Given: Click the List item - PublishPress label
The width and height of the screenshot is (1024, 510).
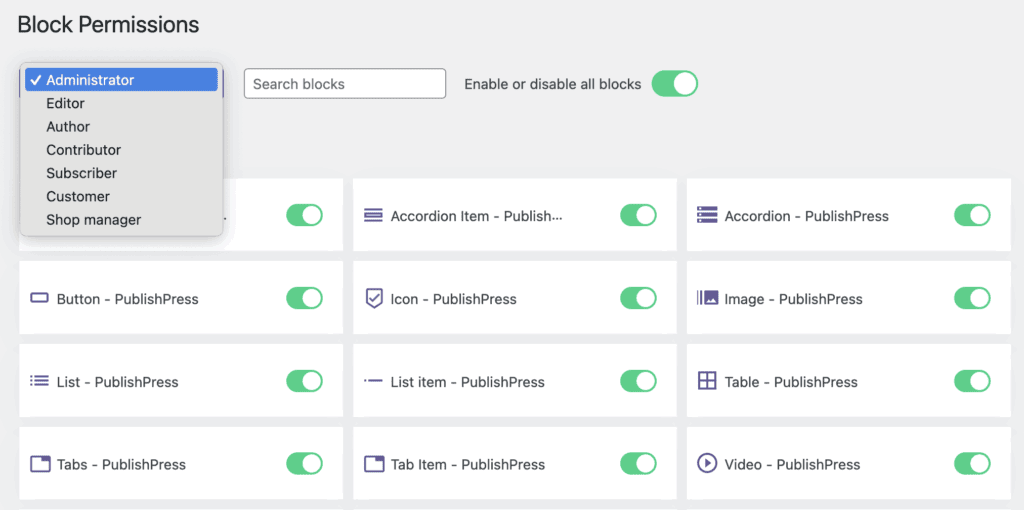Looking at the screenshot, I should (x=468, y=382).
